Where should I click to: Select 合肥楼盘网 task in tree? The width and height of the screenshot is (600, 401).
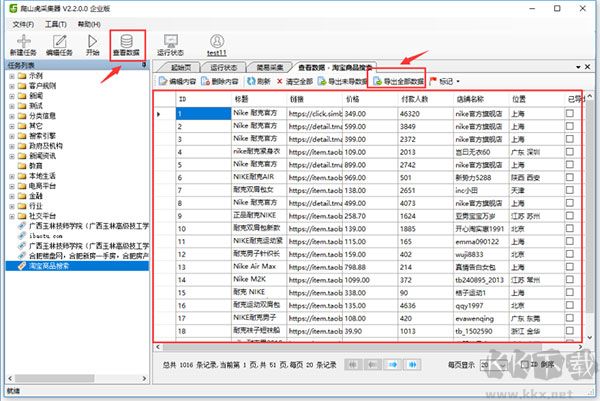(89, 256)
